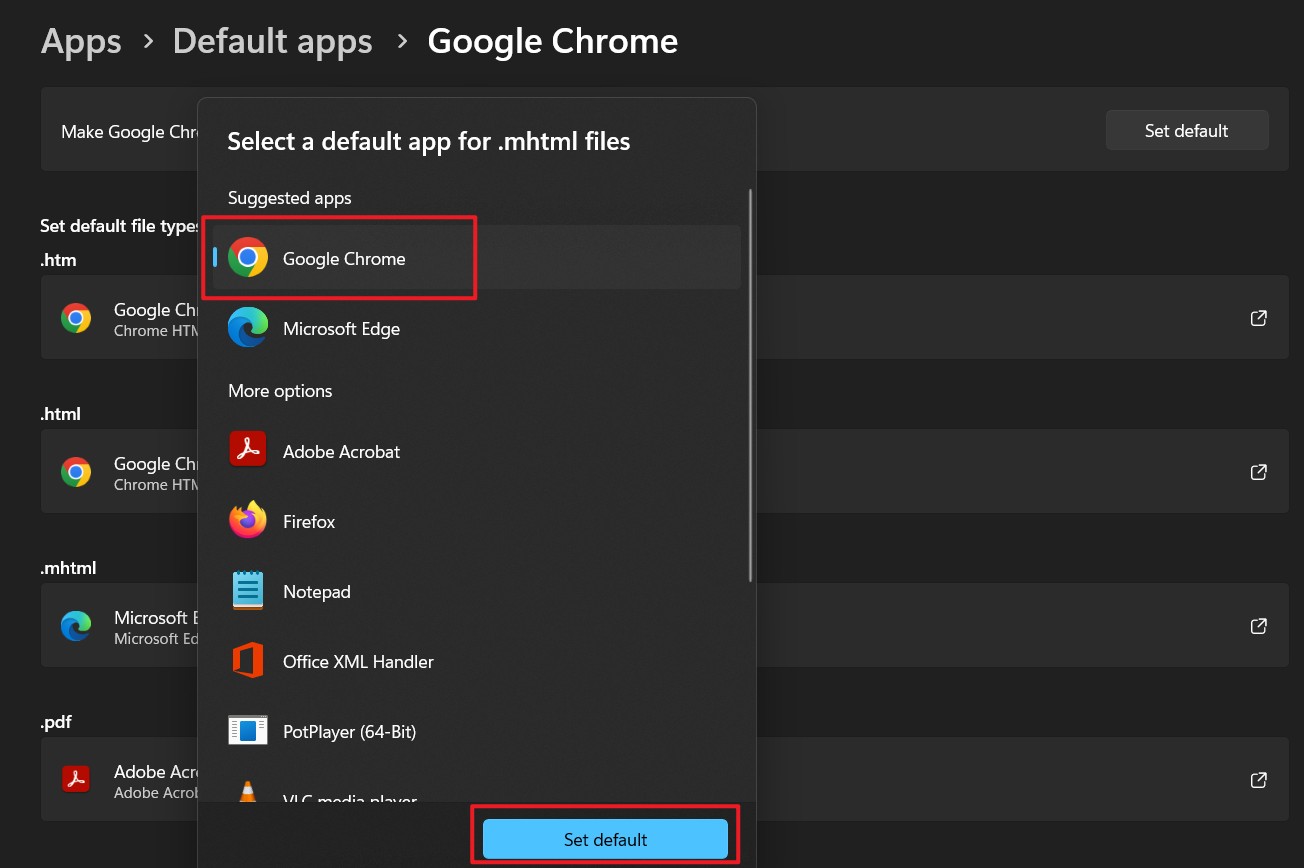Image resolution: width=1304 pixels, height=868 pixels.
Task: Click the blue Set default button
Action: tap(605, 839)
